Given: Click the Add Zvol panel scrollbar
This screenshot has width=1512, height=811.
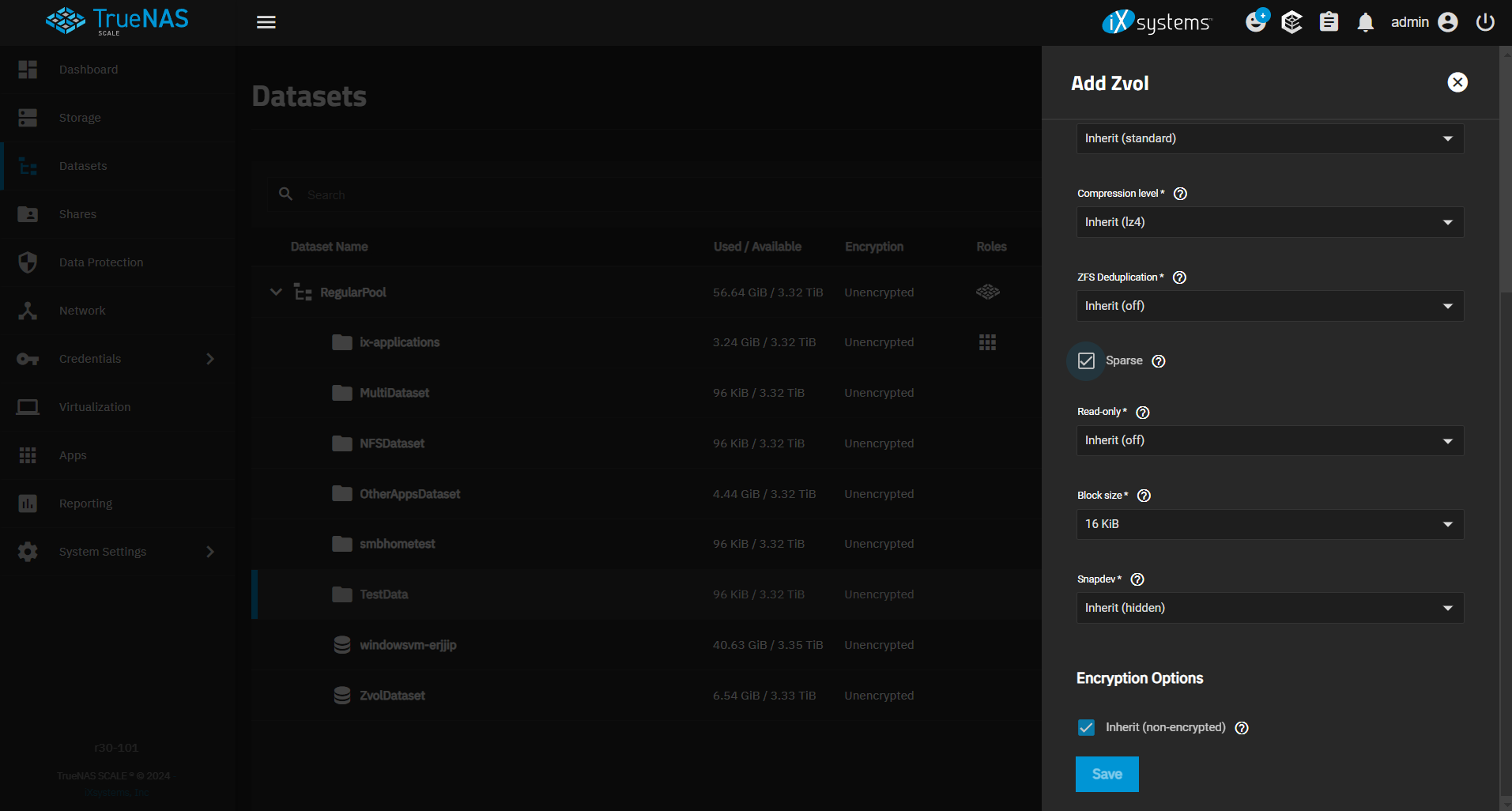Looking at the screenshot, I should click(1506, 174).
